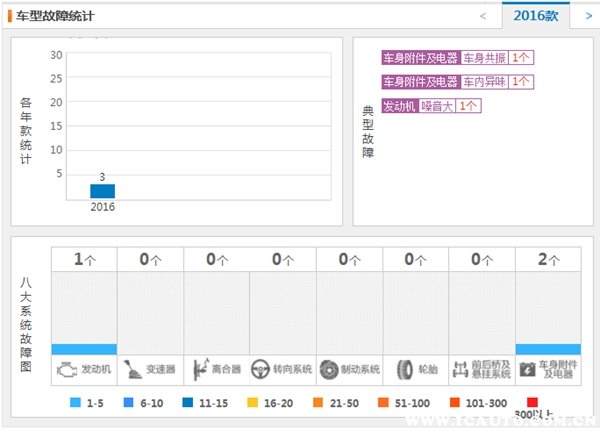Click the body accessories (车身附件及电器) icon
The width and height of the screenshot is (600, 430).
click(528, 369)
